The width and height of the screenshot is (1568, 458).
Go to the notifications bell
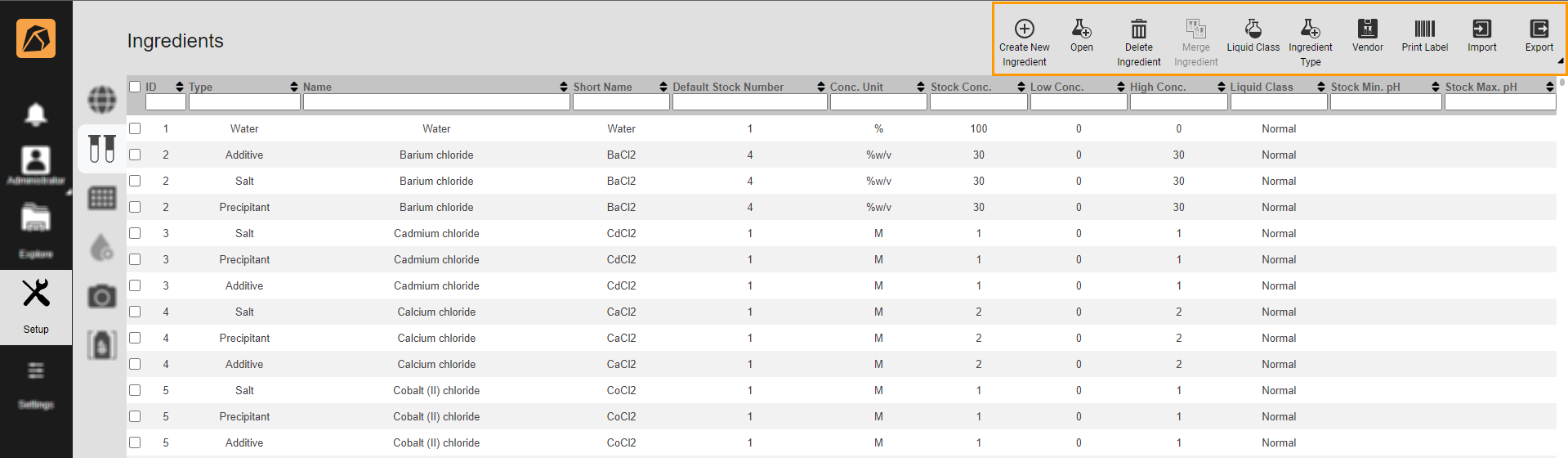[x=36, y=114]
